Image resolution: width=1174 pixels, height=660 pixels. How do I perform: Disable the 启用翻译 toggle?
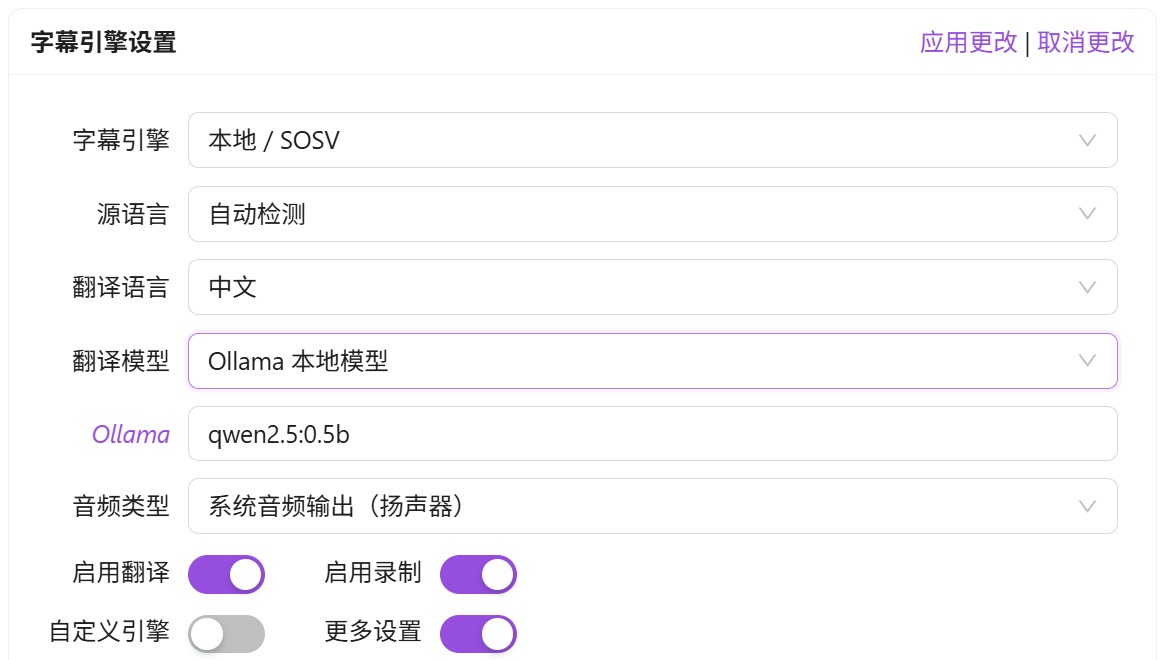point(226,575)
